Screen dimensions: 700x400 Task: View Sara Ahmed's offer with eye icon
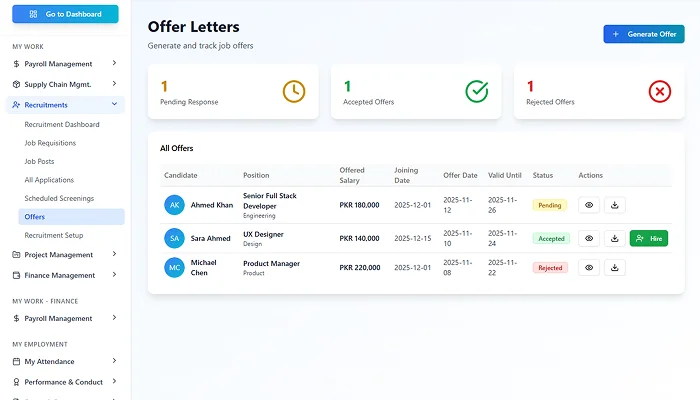pos(589,238)
